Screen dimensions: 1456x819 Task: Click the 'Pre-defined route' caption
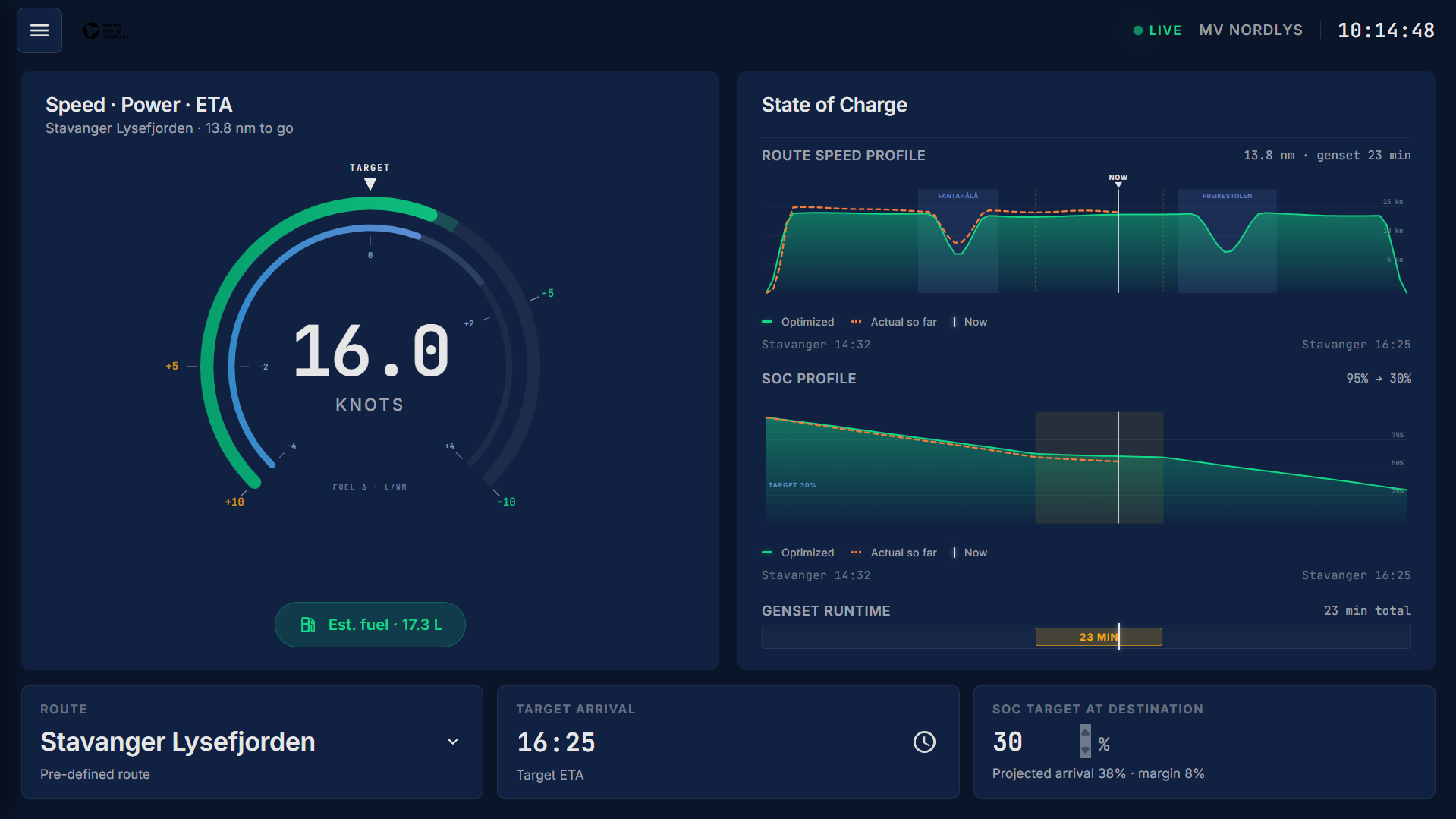95,774
